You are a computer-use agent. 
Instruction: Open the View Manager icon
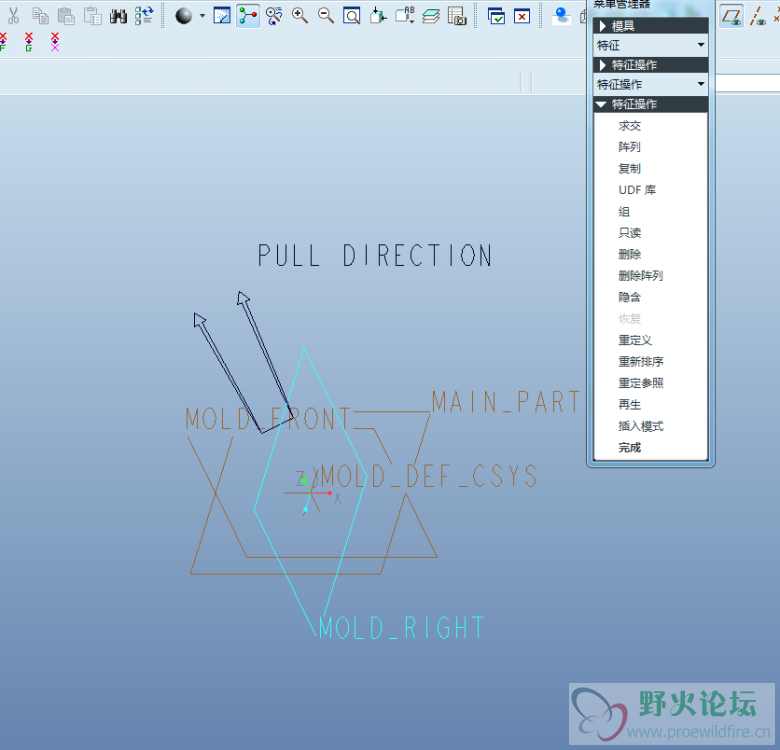pos(457,16)
